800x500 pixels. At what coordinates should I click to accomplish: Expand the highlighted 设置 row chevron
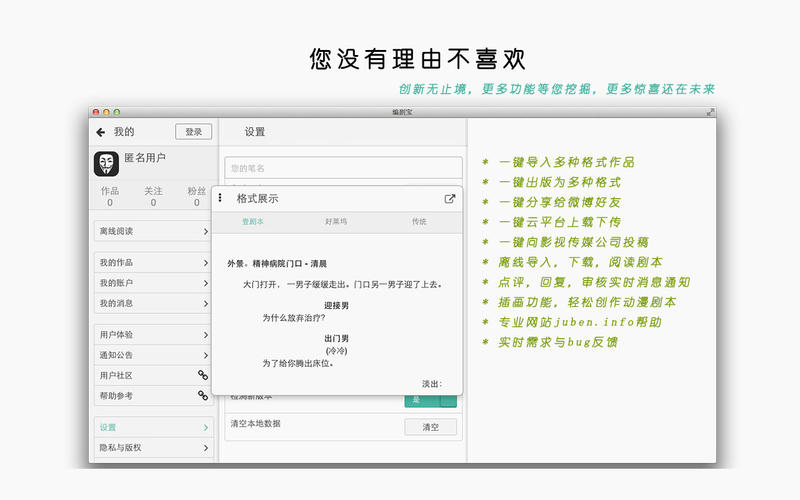pyautogui.click(x=206, y=428)
